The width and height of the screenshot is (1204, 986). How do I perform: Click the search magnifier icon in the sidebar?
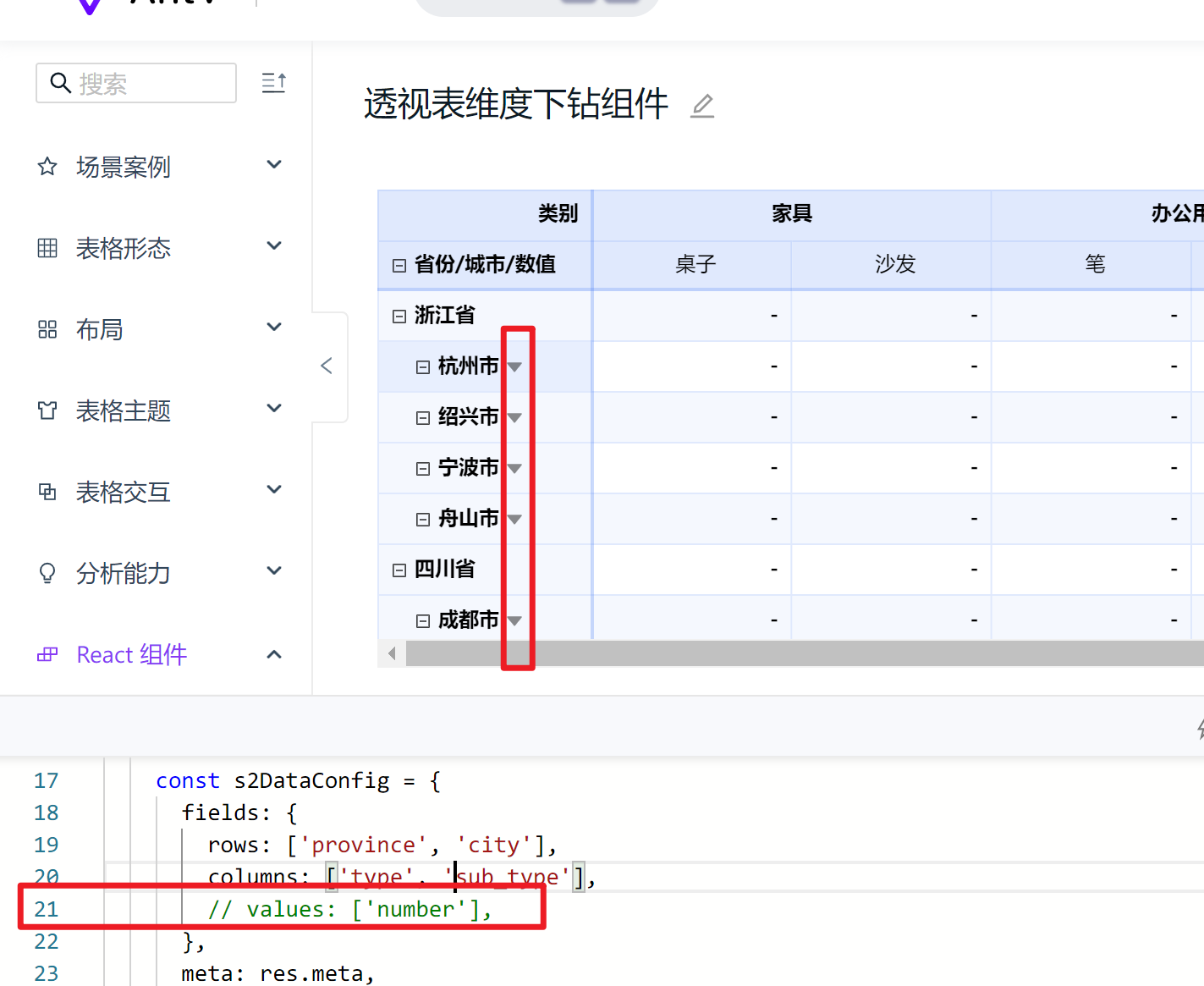[x=60, y=83]
